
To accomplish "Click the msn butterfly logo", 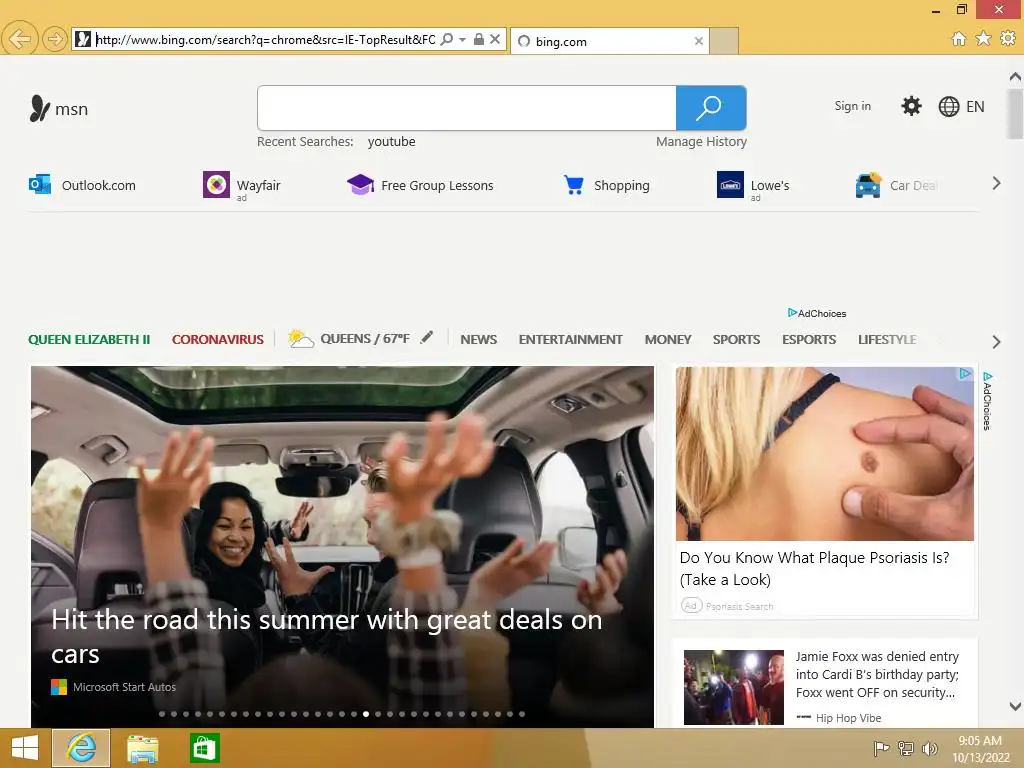I will [x=59, y=108].
